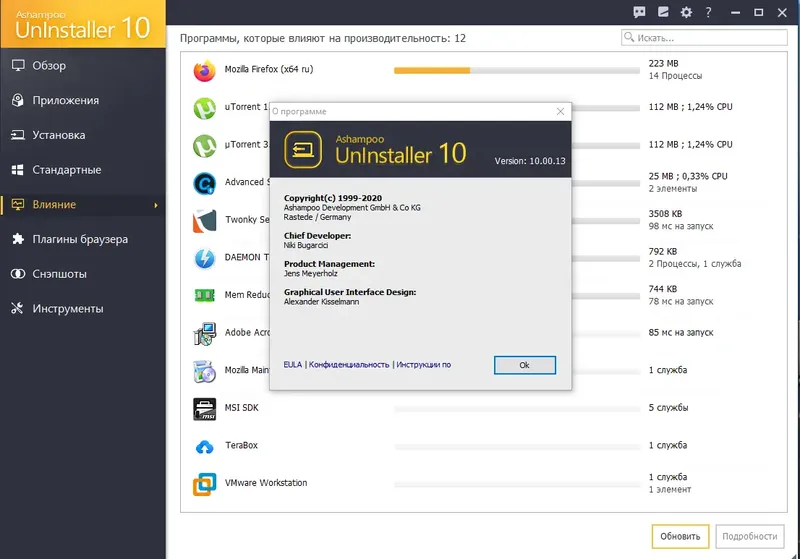The width and height of the screenshot is (800, 559).
Task: Open the Инструкции по link
Action: (x=423, y=365)
